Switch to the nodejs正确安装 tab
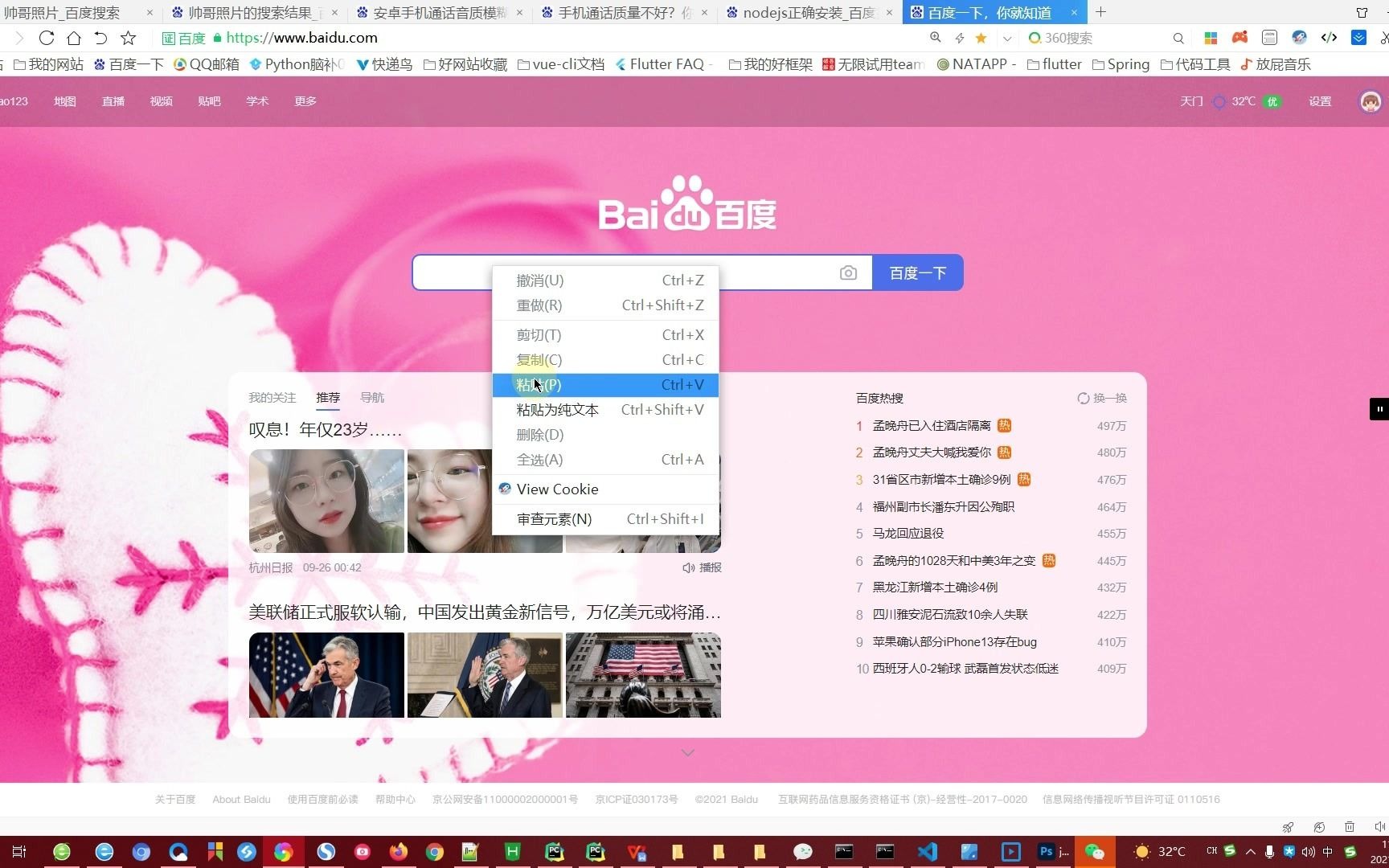 point(809,13)
